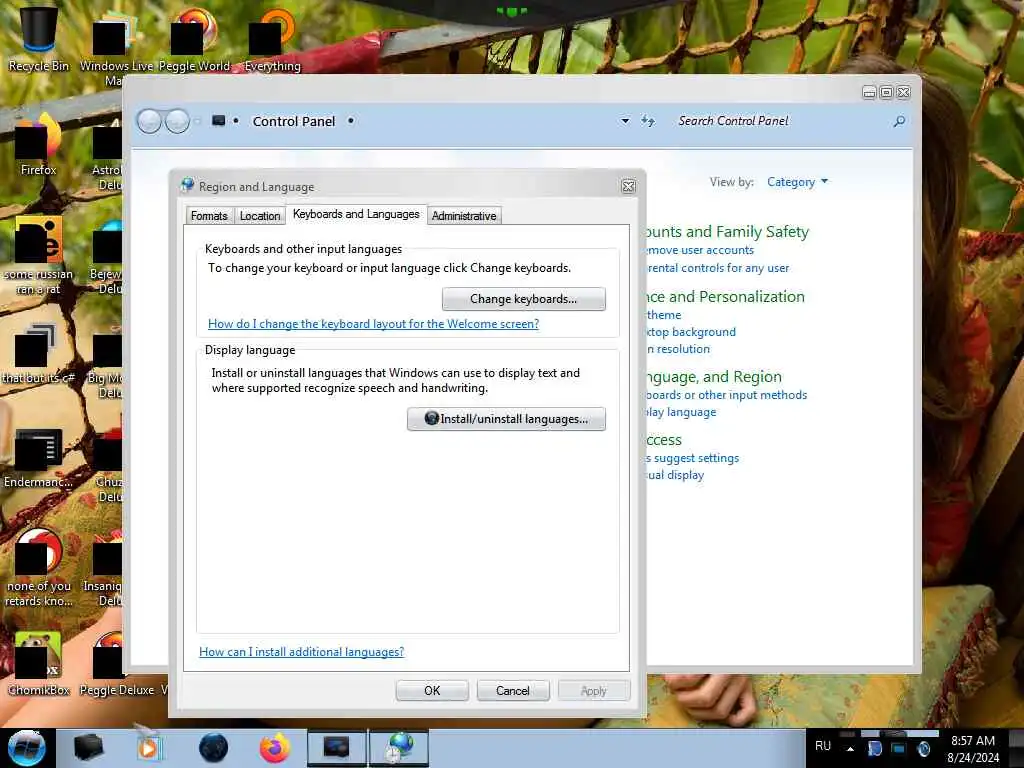Open the theme link under Personalization

pos(664,315)
